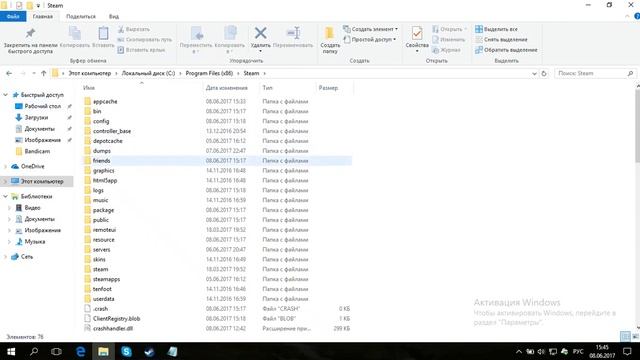Click the Копировать clipboard icon

tap(75, 33)
